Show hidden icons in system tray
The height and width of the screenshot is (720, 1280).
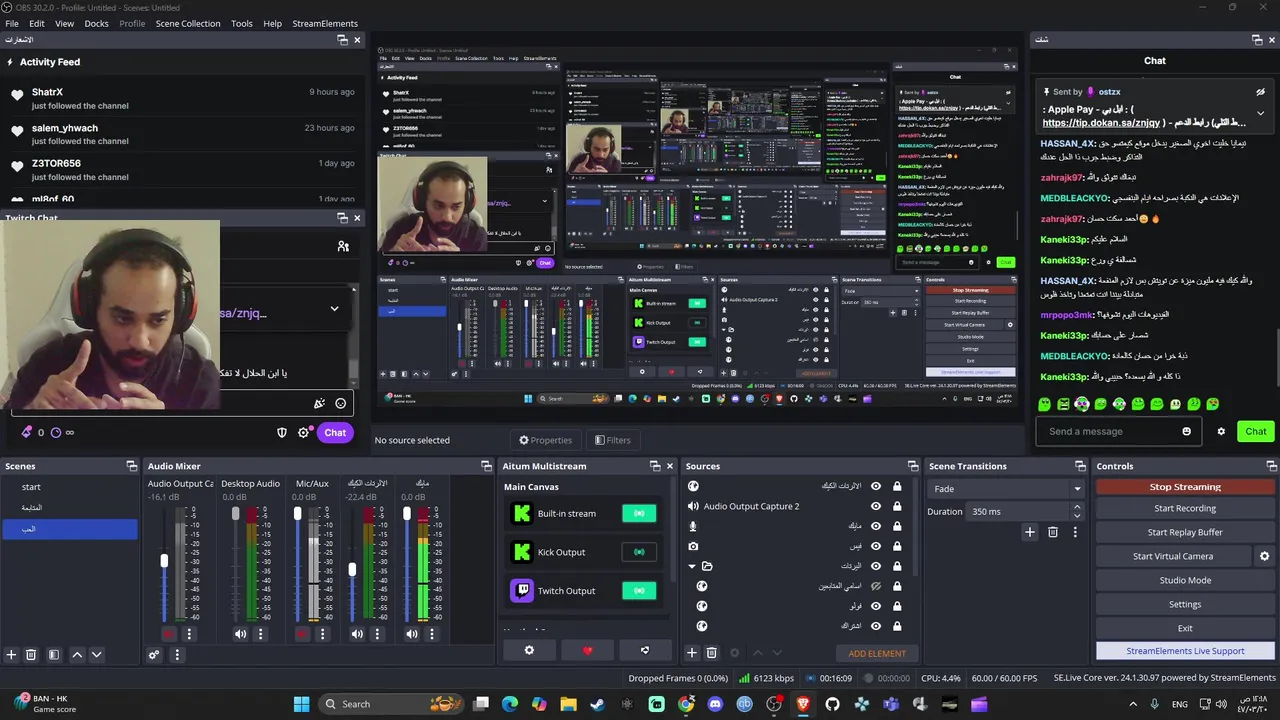(1134, 704)
